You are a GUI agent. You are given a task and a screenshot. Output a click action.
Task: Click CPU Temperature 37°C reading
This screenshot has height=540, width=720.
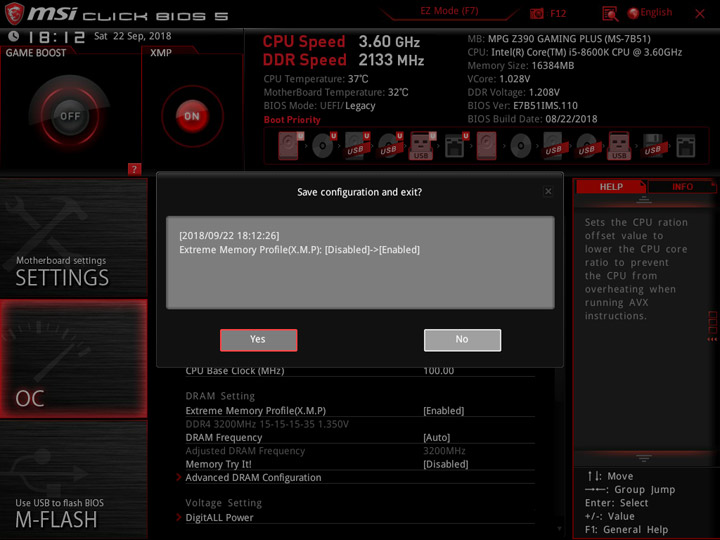[x=316, y=79]
